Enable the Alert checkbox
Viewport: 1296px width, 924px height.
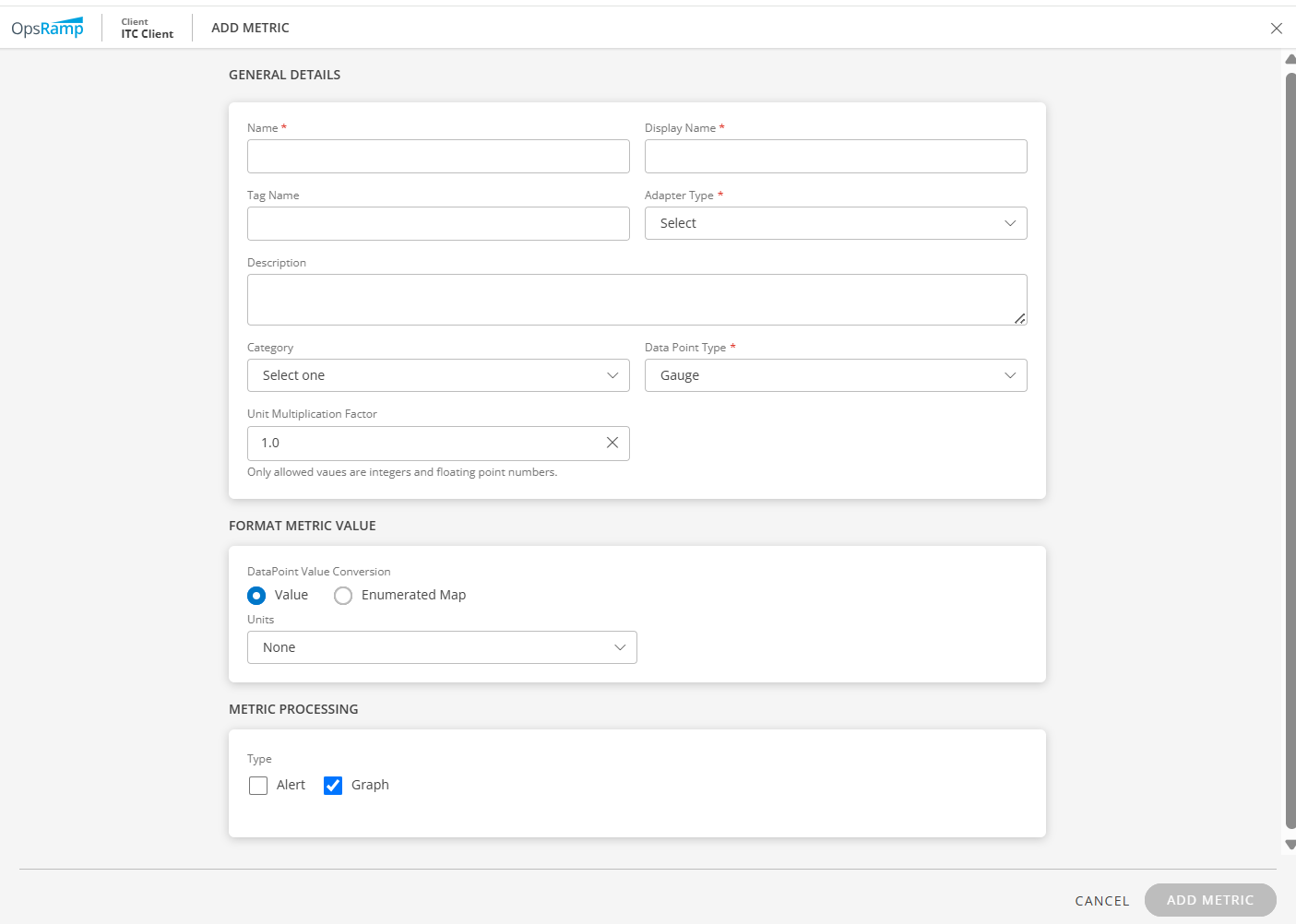pos(258,786)
